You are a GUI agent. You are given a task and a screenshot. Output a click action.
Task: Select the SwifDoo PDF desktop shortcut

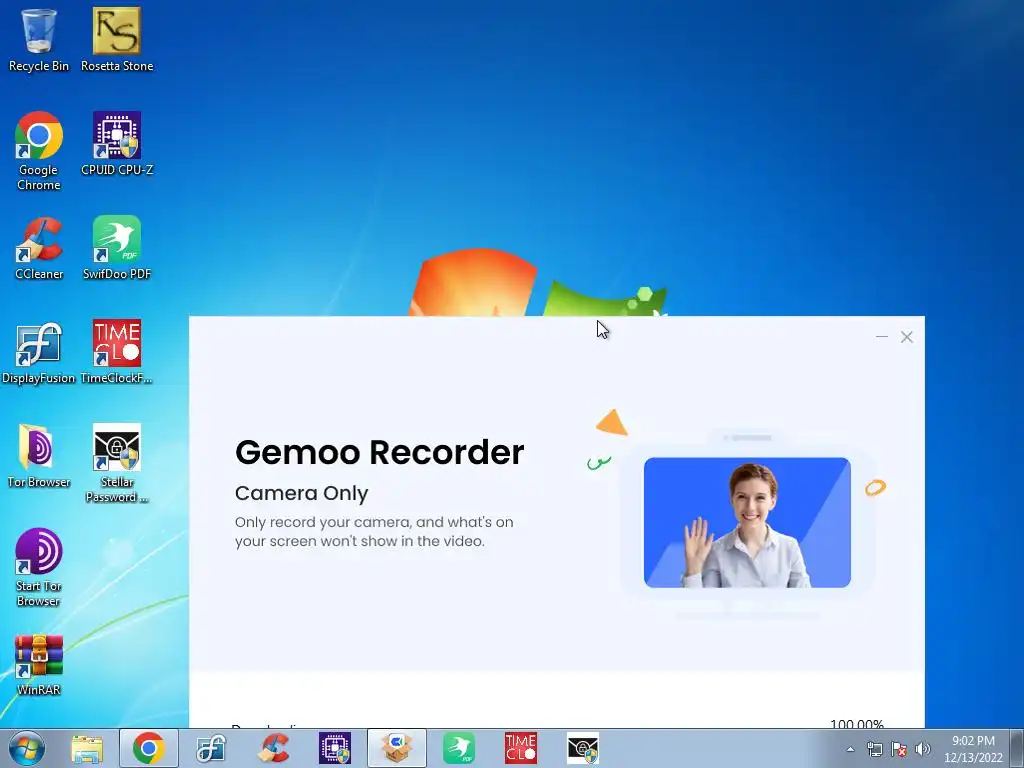(x=117, y=248)
